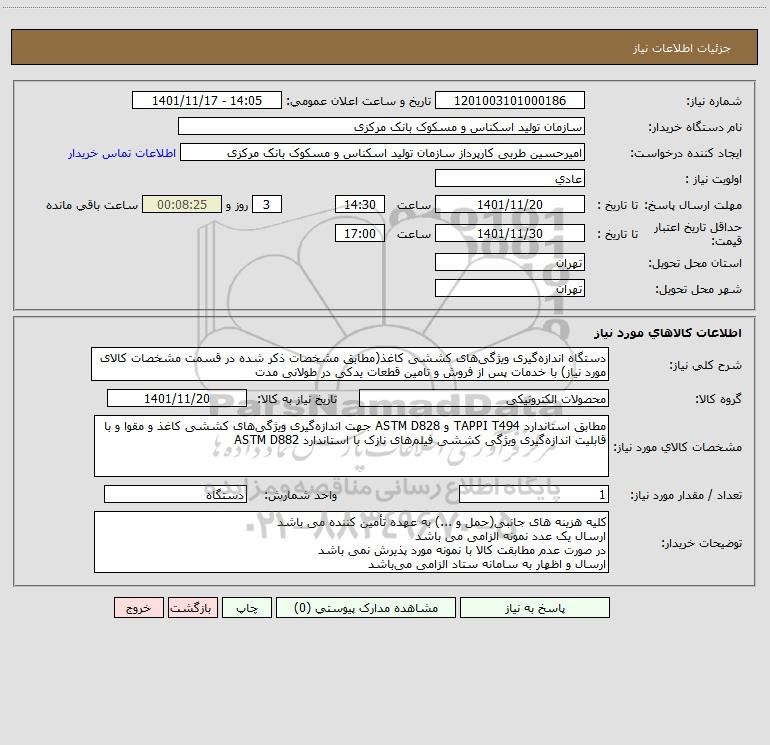
Task: Click the چاپ print button
Action: [x=247, y=607]
